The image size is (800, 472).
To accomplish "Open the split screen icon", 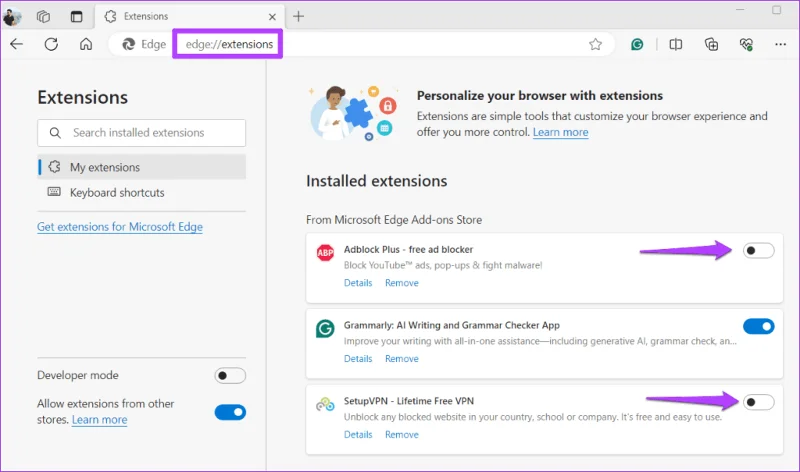I will pyautogui.click(x=676, y=44).
